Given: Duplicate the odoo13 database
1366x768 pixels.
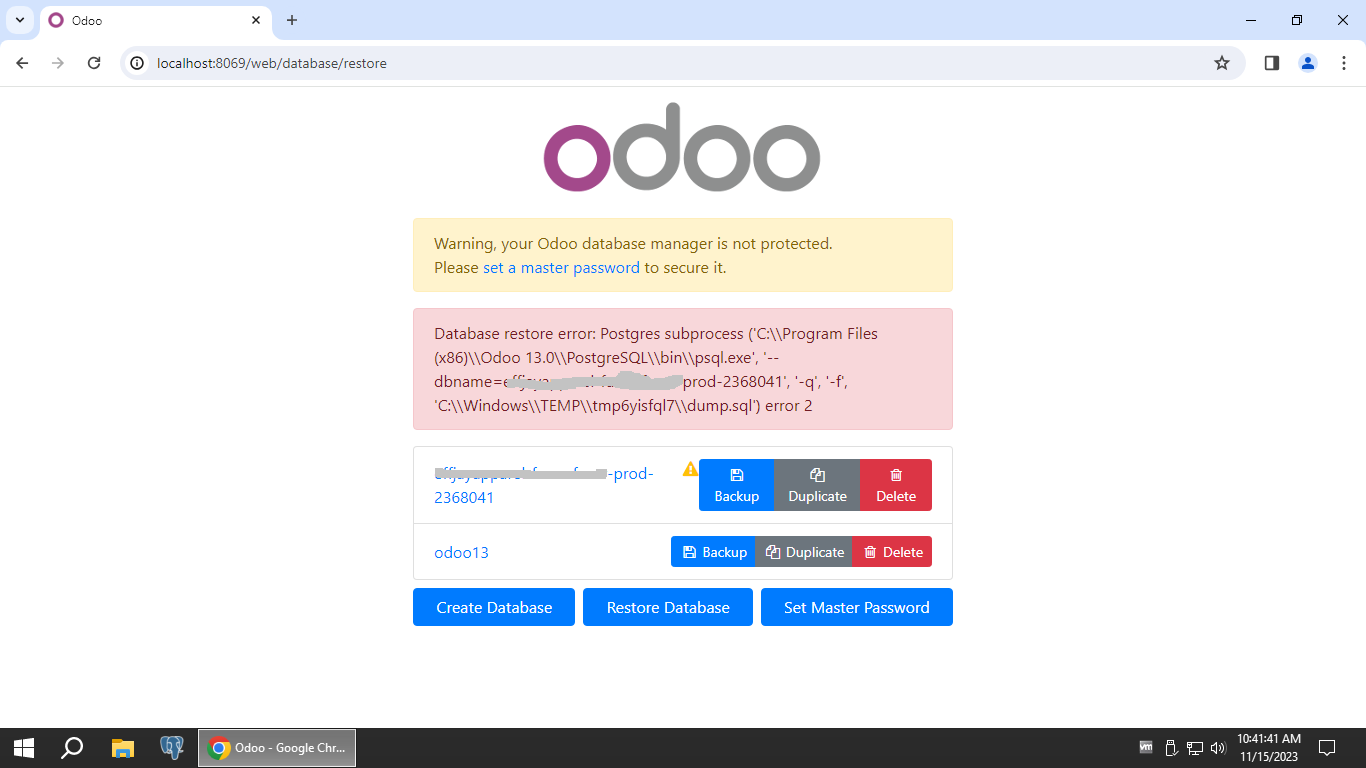Looking at the screenshot, I should [804, 552].
